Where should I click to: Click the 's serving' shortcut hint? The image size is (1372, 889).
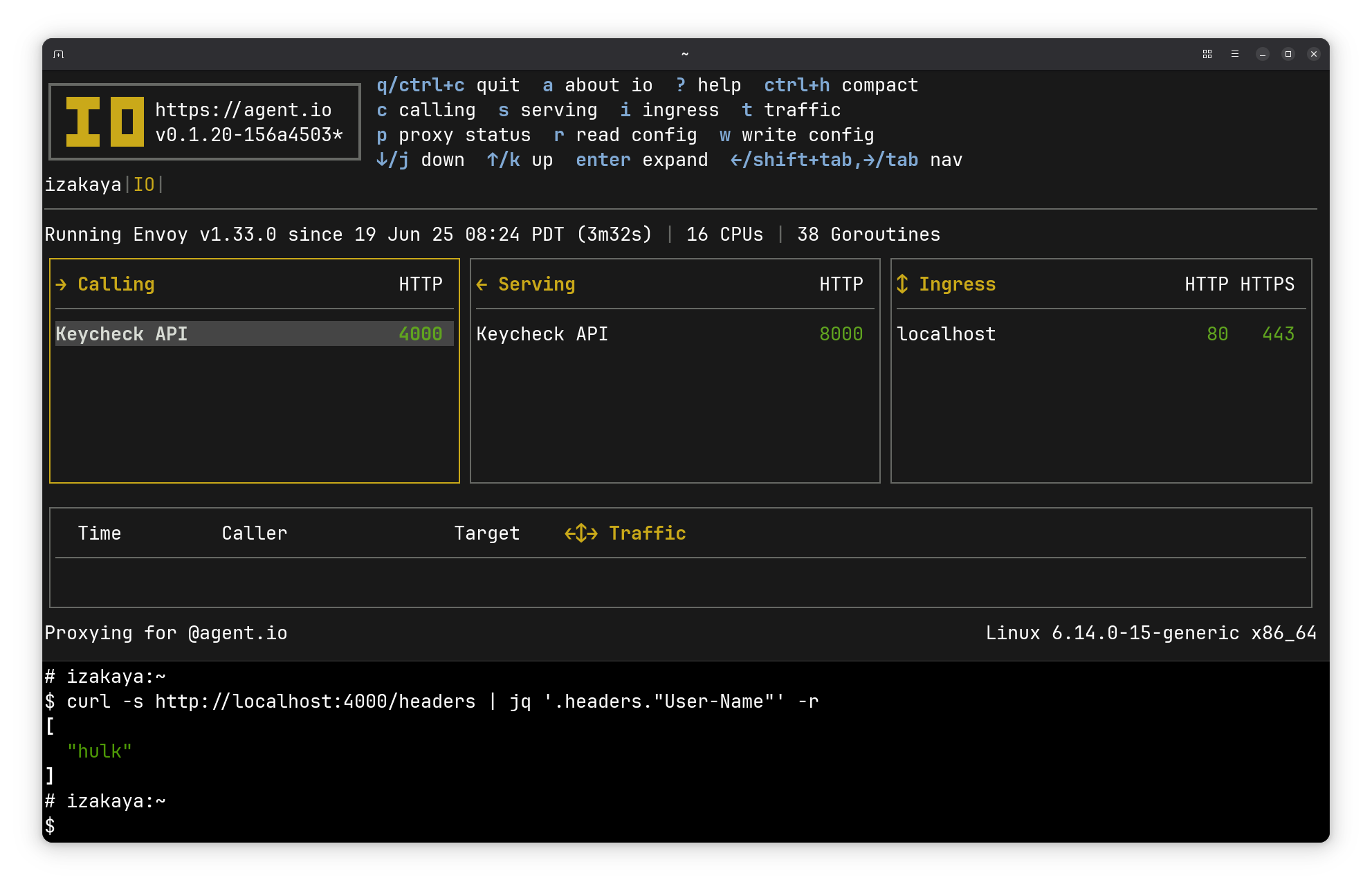coord(548,110)
